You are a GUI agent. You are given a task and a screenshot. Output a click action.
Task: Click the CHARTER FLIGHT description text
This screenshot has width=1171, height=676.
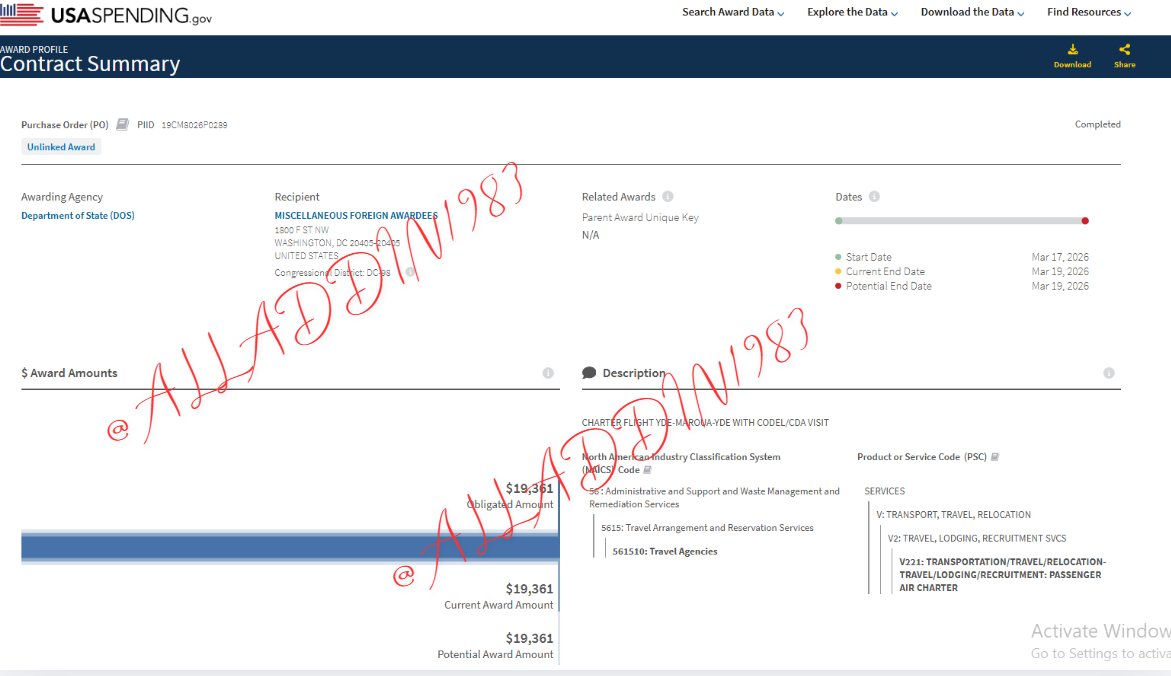point(705,423)
